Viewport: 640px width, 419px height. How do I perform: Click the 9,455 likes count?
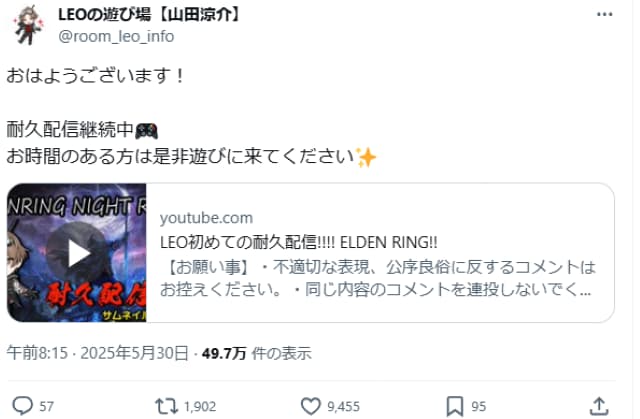point(343,406)
